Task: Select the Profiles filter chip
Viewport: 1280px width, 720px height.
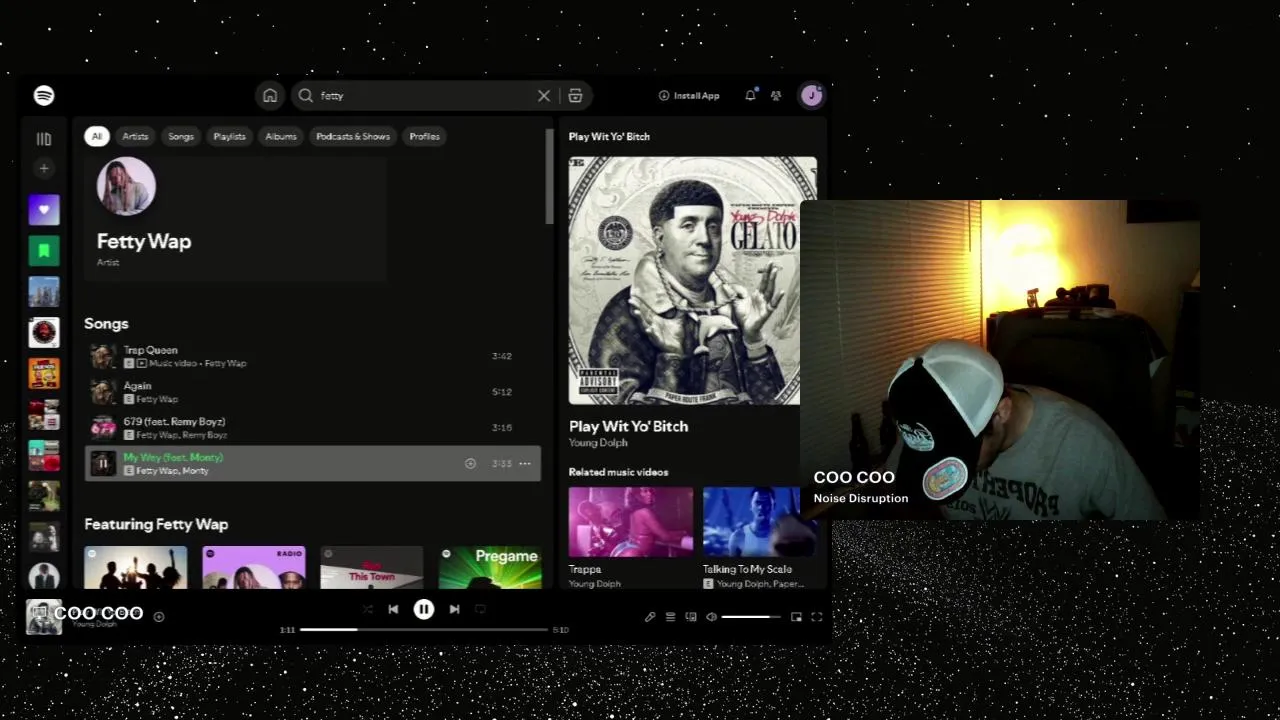Action: point(424,136)
